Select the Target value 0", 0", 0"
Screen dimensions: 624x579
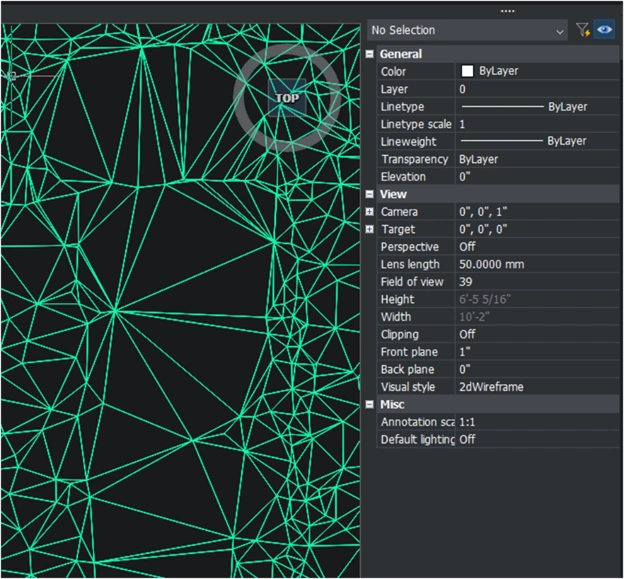(483, 229)
